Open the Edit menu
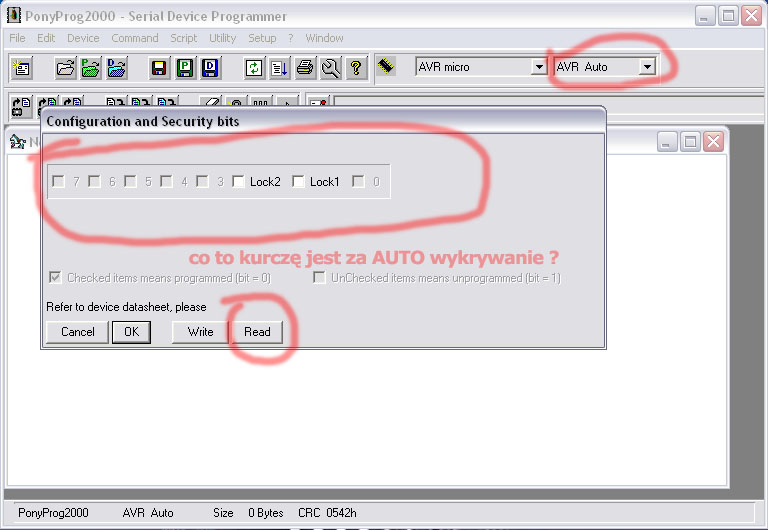Viewport: 768px width, 530px height. click(x=46, y=38)
